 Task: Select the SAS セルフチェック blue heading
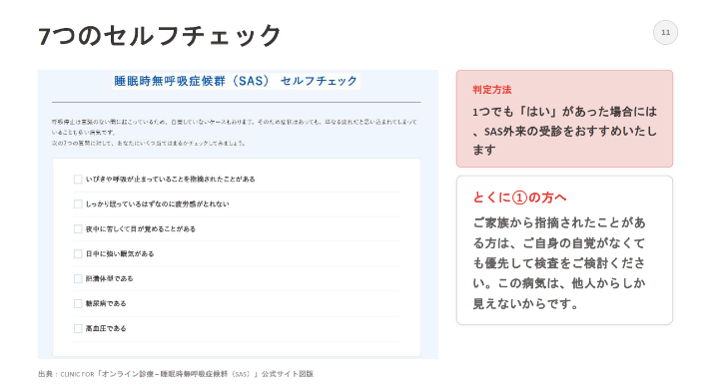pyautogui.click(x=236, y=81)
